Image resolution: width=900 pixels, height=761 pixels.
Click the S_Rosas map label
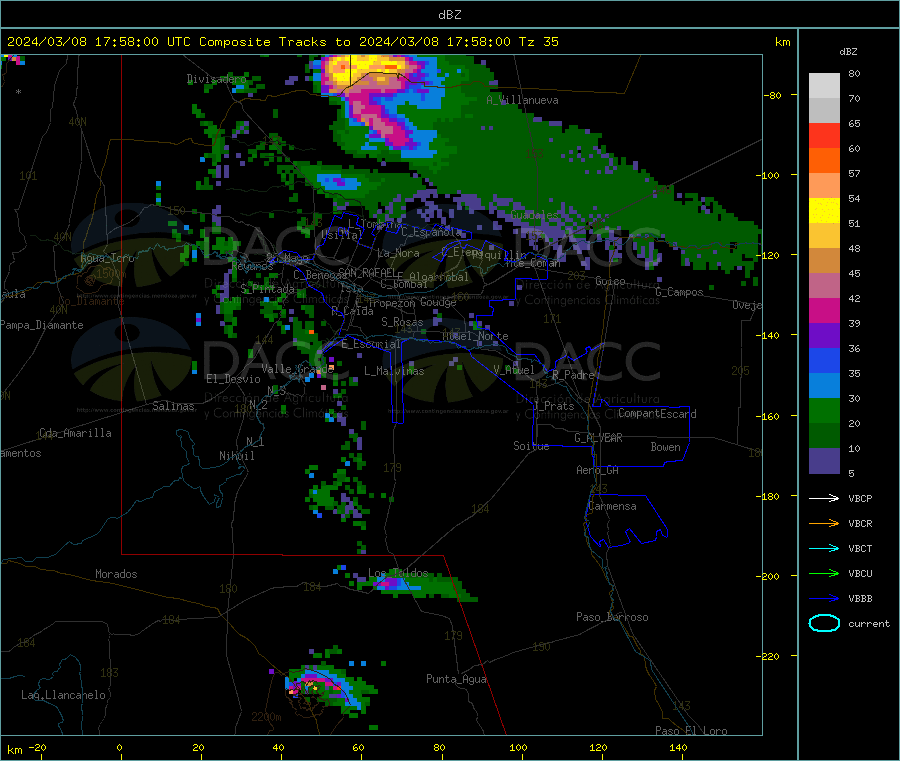coord(402,323)
